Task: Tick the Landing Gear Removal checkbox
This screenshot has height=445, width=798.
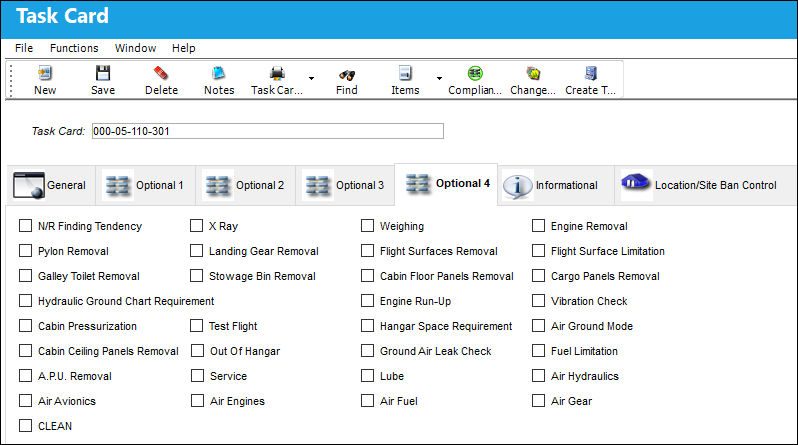Action: tap(196, 251)
